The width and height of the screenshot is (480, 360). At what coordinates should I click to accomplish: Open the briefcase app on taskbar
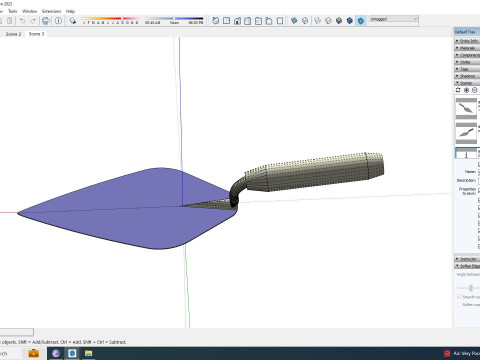34,353
